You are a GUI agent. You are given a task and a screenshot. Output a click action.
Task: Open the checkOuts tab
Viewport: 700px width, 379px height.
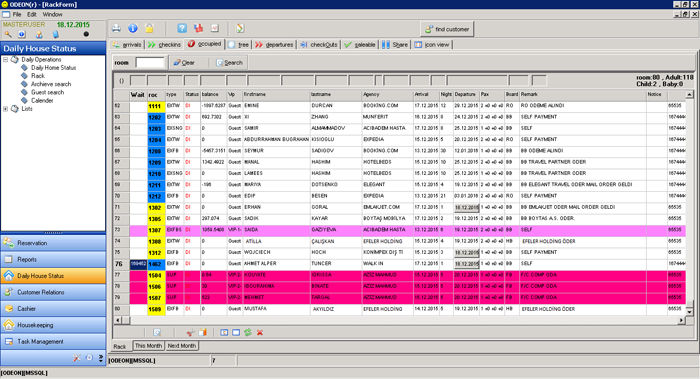coord(319,45)
